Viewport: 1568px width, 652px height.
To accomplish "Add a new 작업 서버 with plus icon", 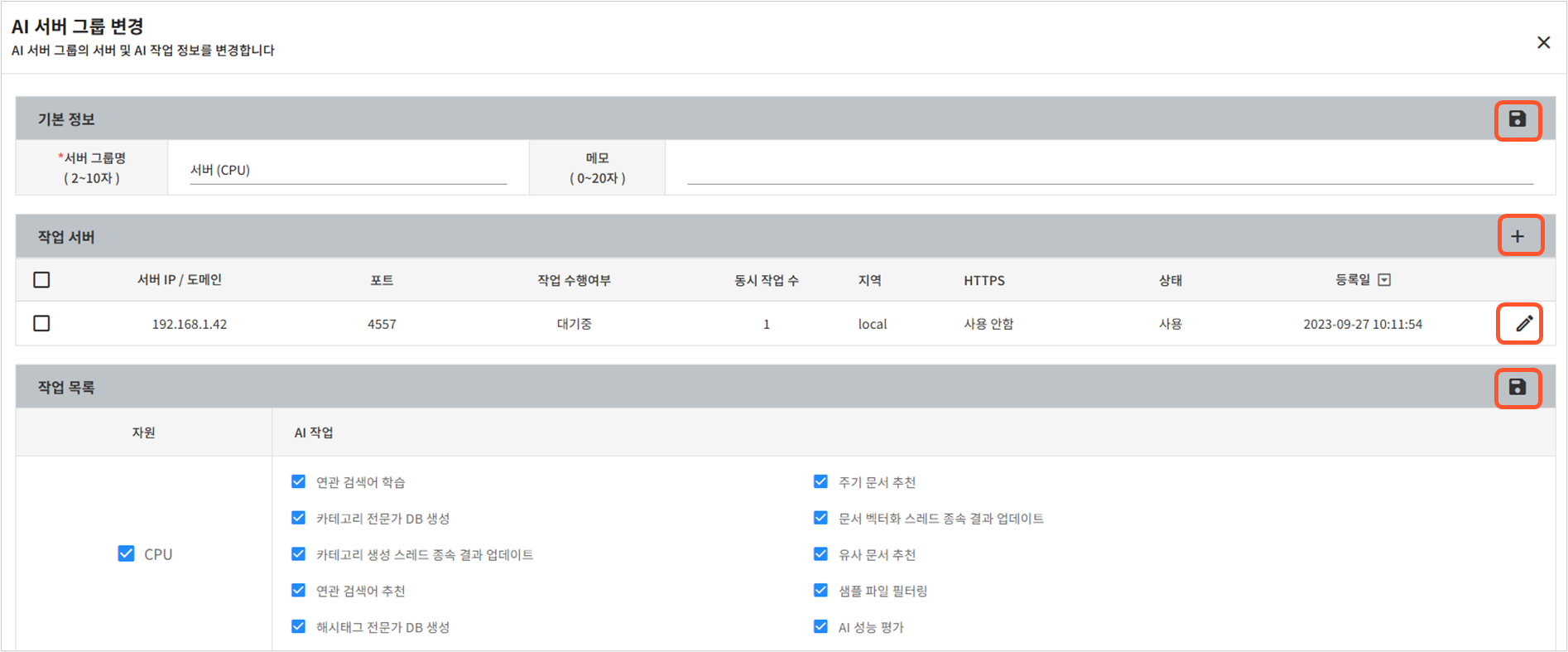I will pos(1517,236).
